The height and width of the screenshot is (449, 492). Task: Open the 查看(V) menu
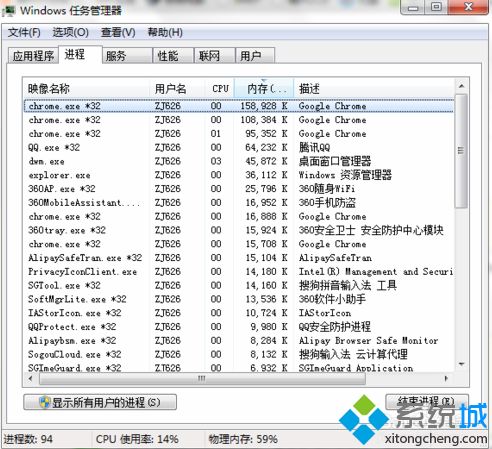point(118,33)
